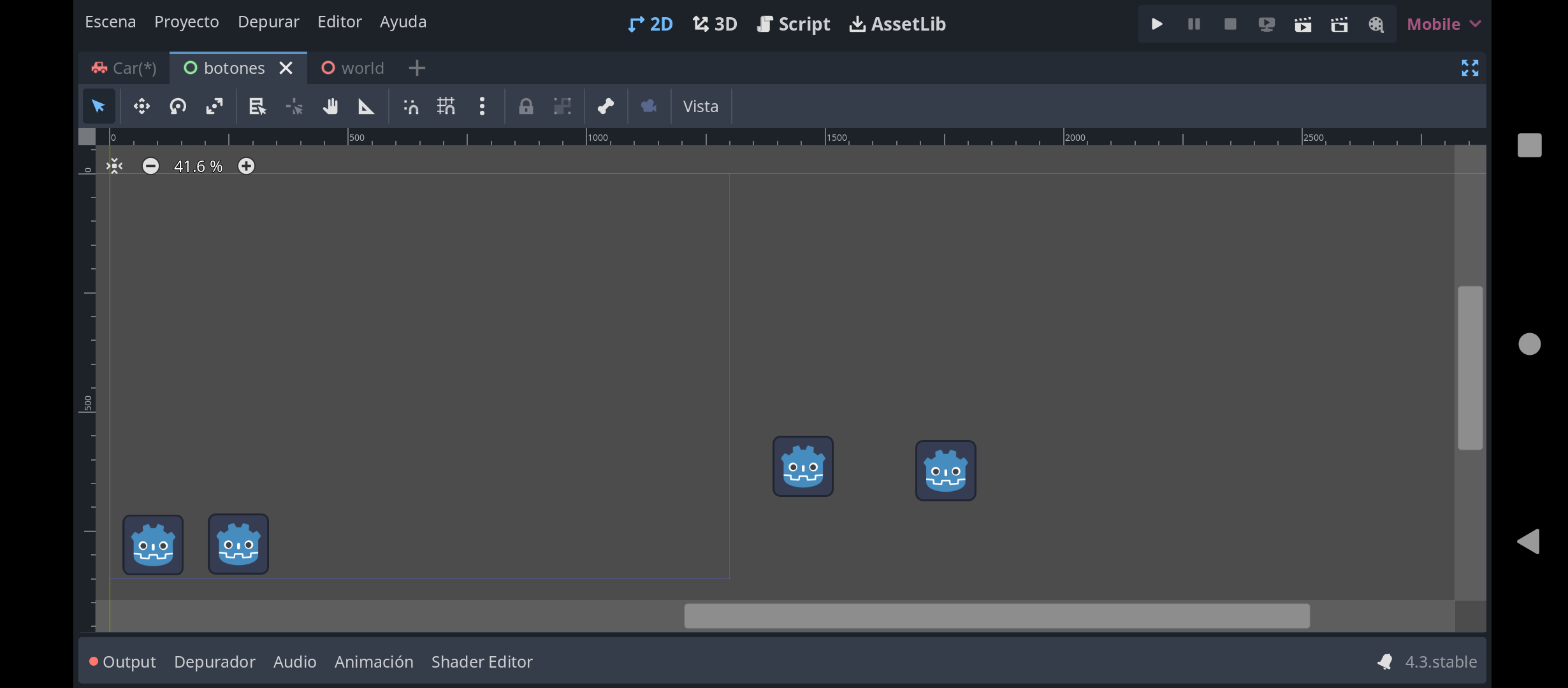The image size is (1568, 688).
Task: Click the horizontal scrollbar handle
Action: 997,616
